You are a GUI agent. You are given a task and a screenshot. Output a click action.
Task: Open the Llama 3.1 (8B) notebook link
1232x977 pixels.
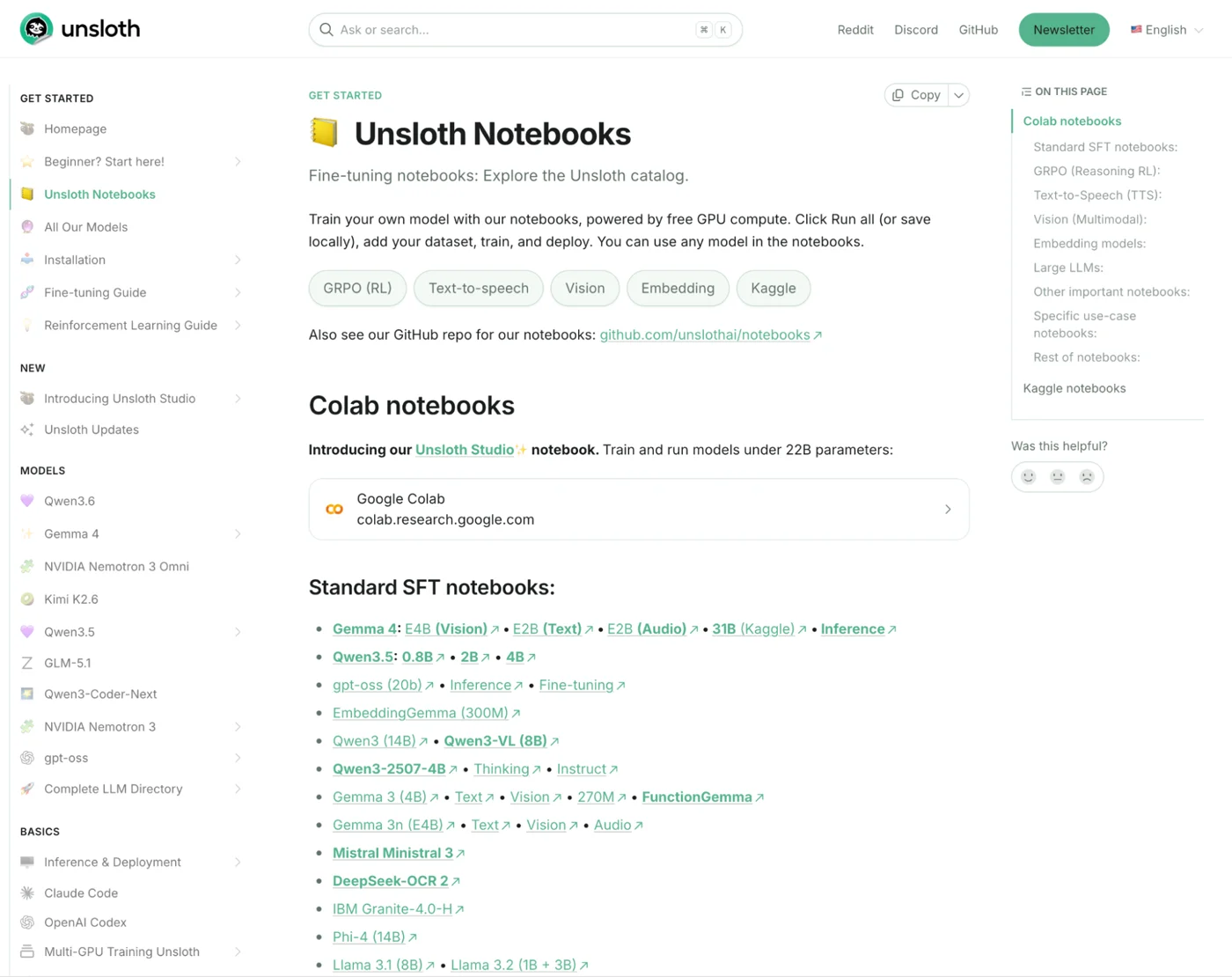pos(384,966)
